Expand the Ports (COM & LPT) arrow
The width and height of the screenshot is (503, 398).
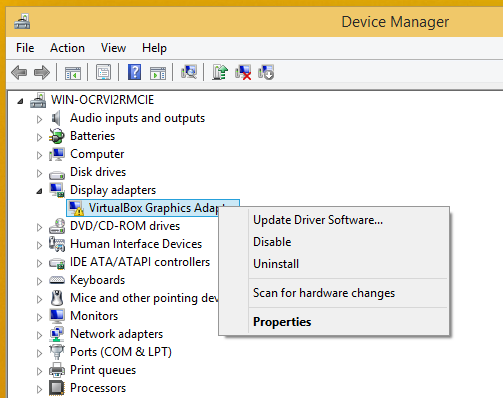click(x=39, y=353)
